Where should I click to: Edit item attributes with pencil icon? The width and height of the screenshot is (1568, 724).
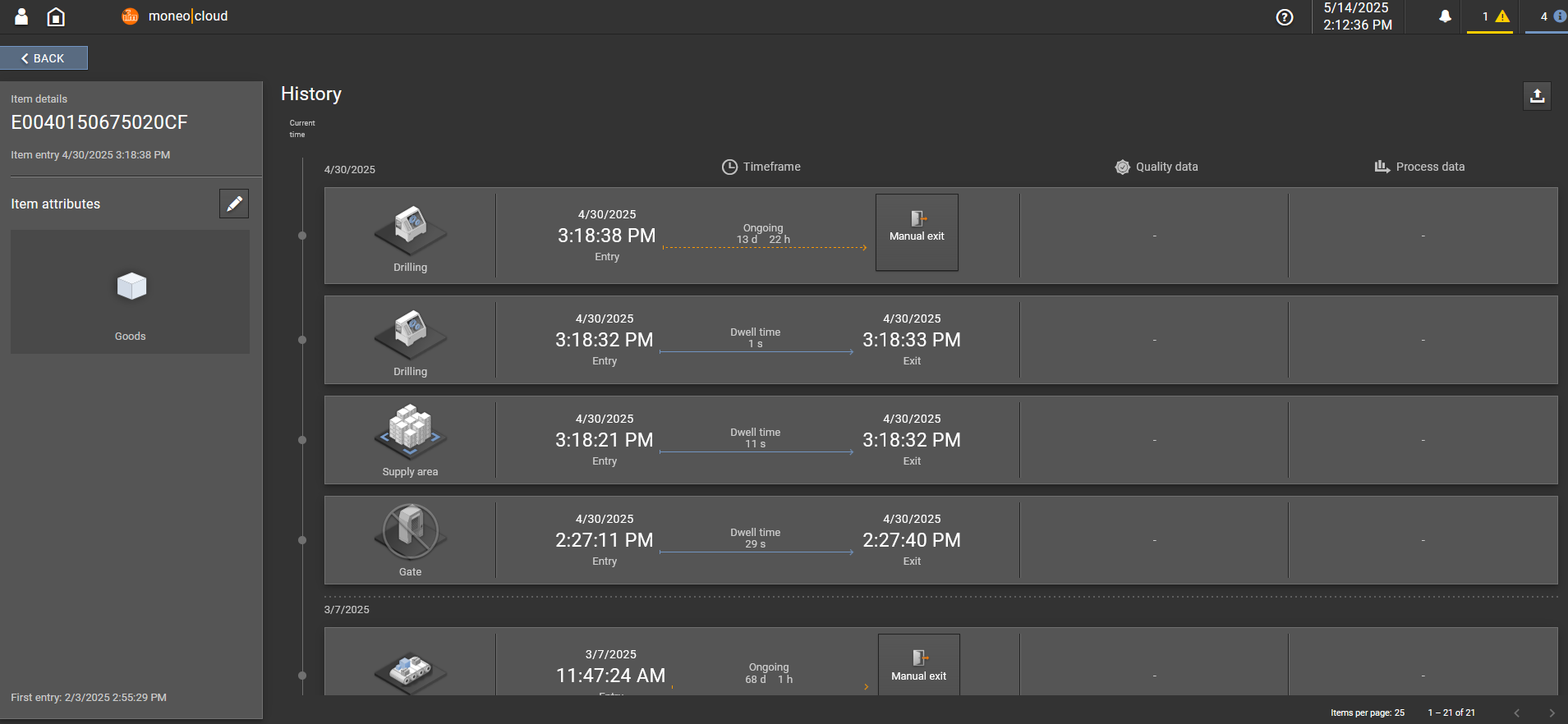(x=234, y=204)
